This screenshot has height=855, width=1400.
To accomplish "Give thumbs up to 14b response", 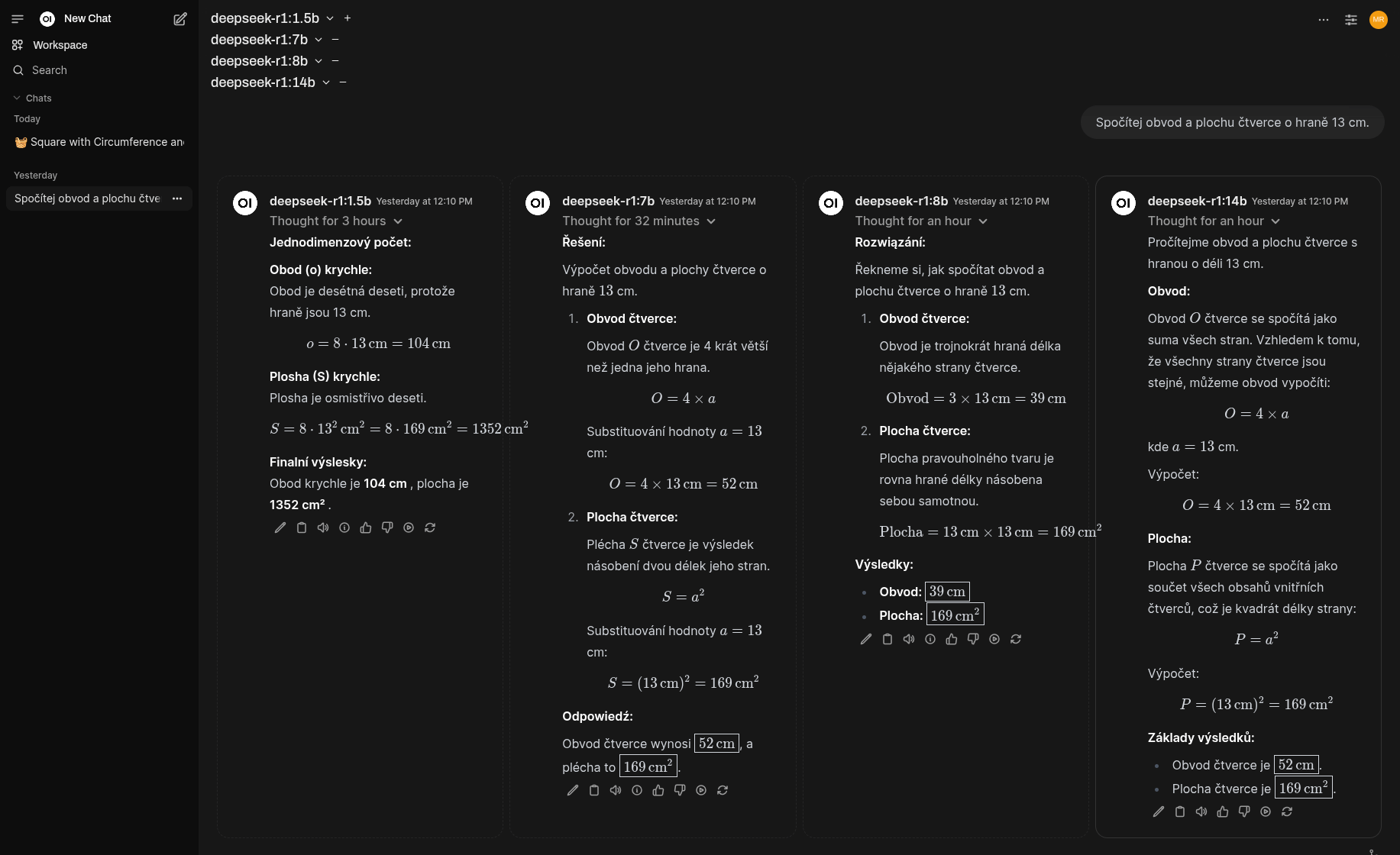I will point(1223,811).
